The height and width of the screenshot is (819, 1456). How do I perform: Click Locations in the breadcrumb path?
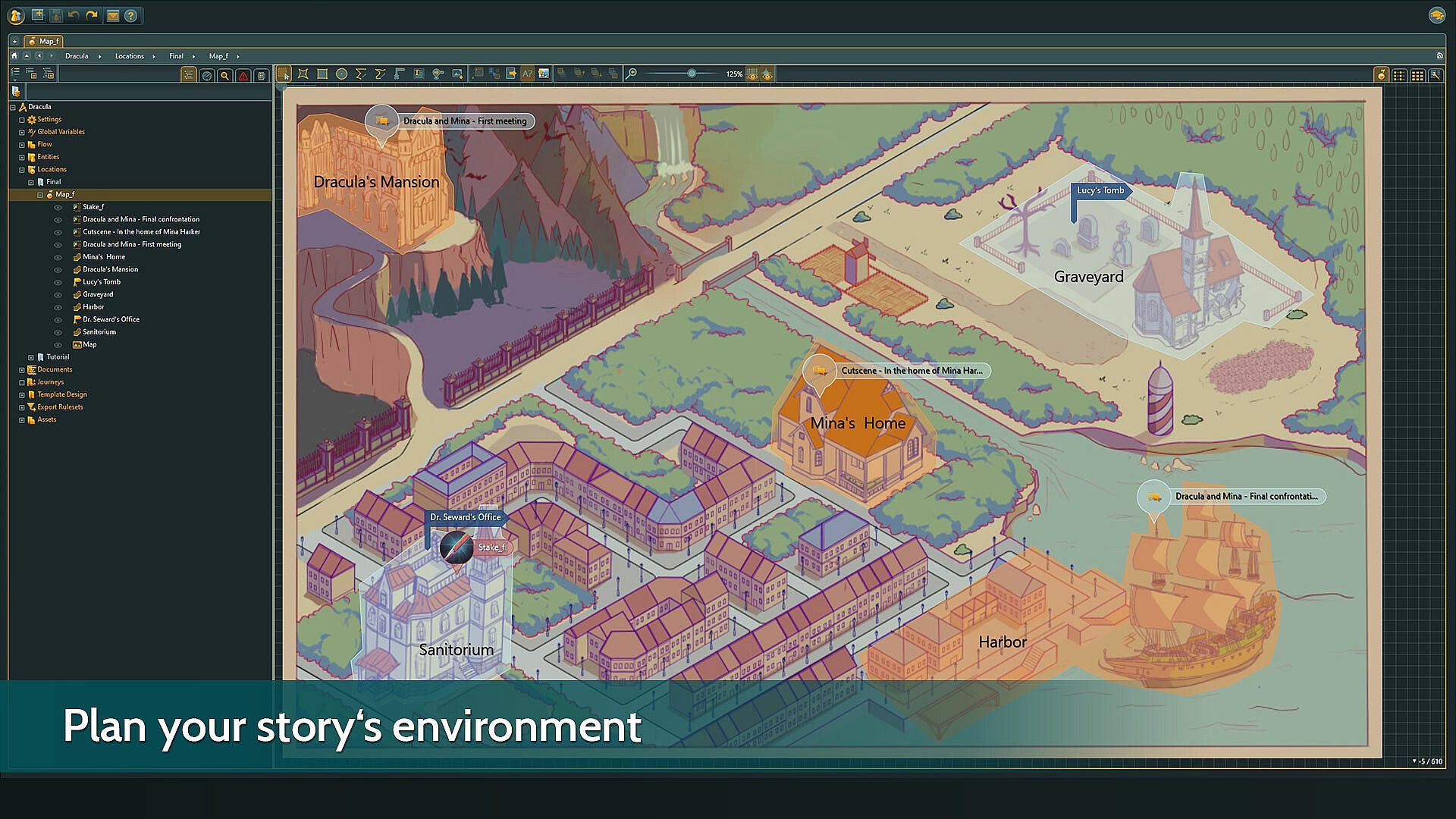[129, 56]
